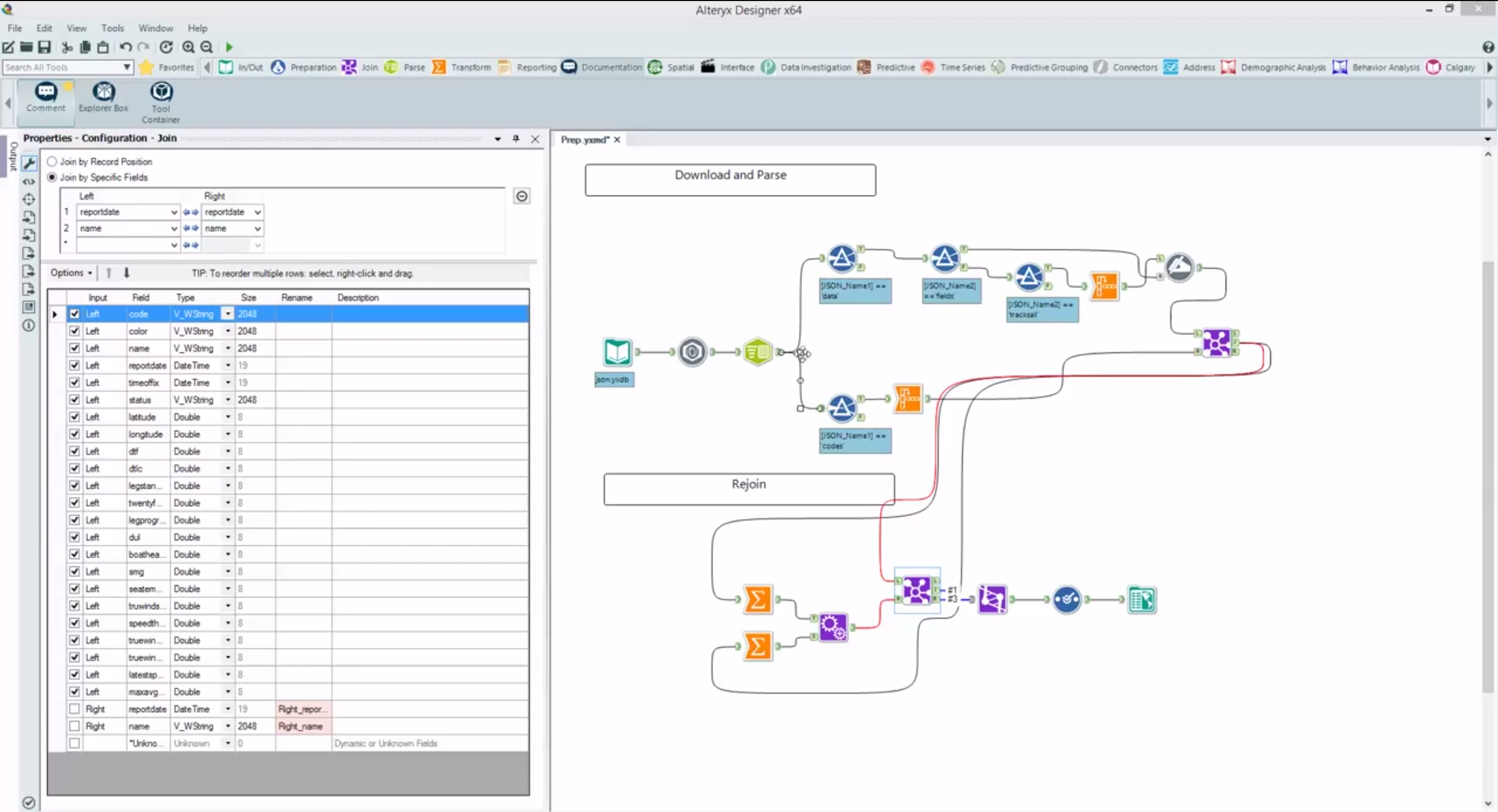Pin the Properties panel
This screenshot has height=812, width=1498.
516,139
